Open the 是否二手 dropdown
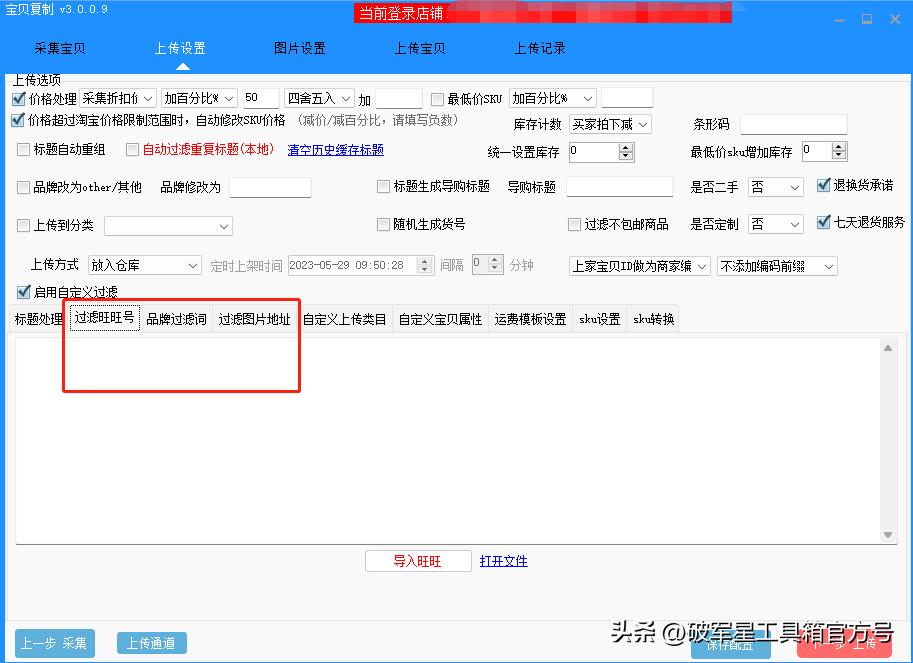 point(775,187)
